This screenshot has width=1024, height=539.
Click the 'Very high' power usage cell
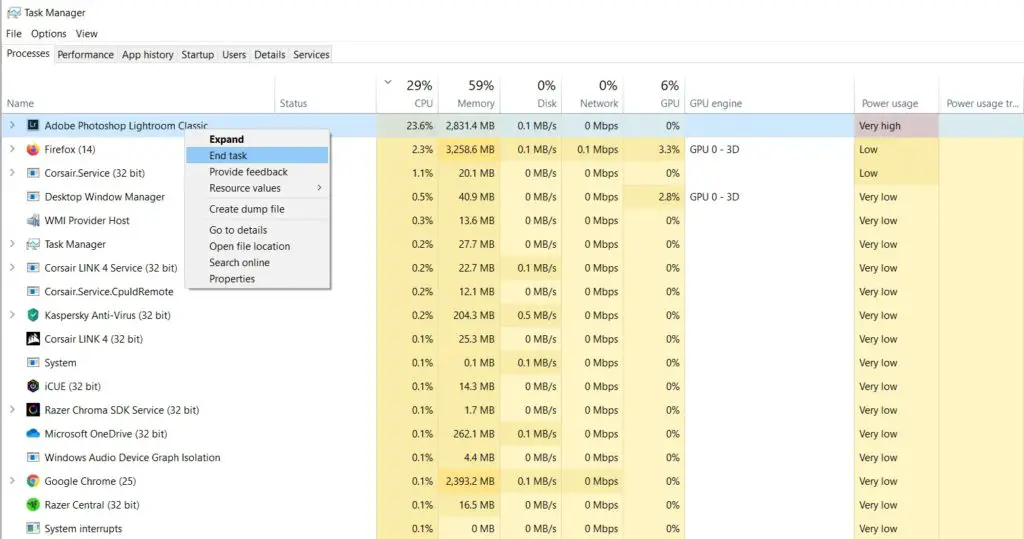pyautogui.click(x=896, y=125)
